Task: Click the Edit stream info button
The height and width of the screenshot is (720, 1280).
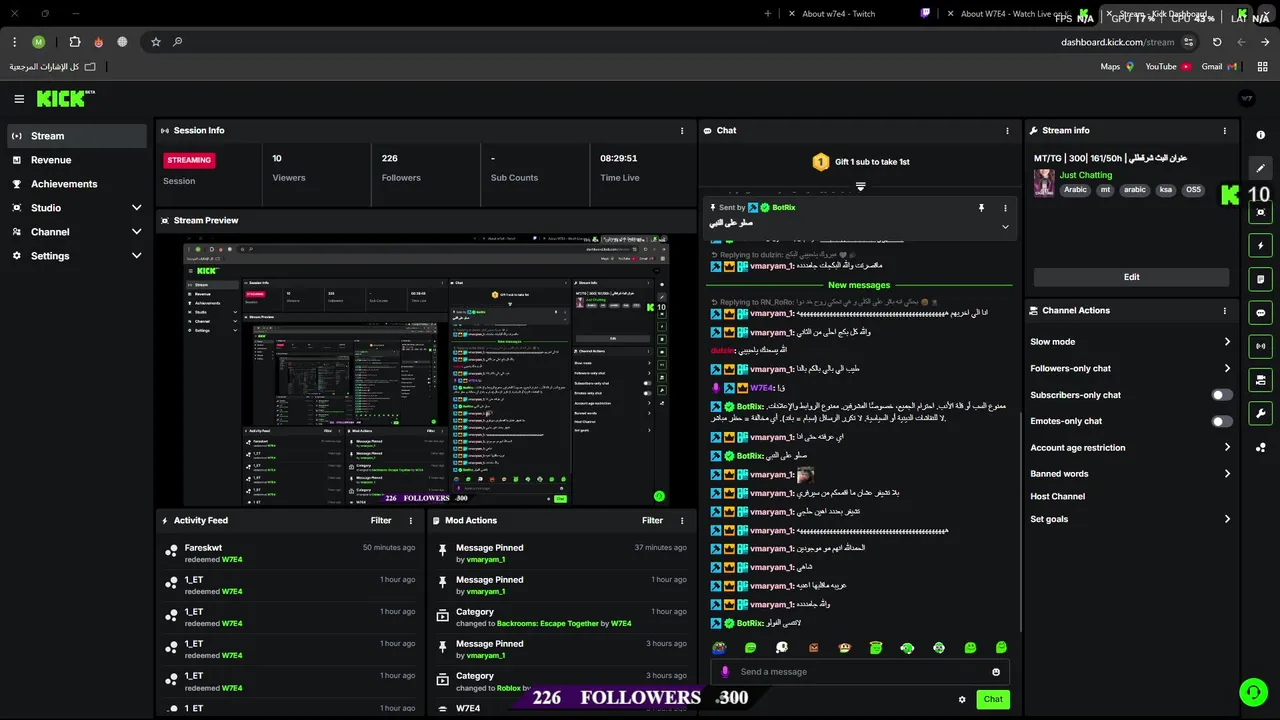Action: pos(1131,277)
